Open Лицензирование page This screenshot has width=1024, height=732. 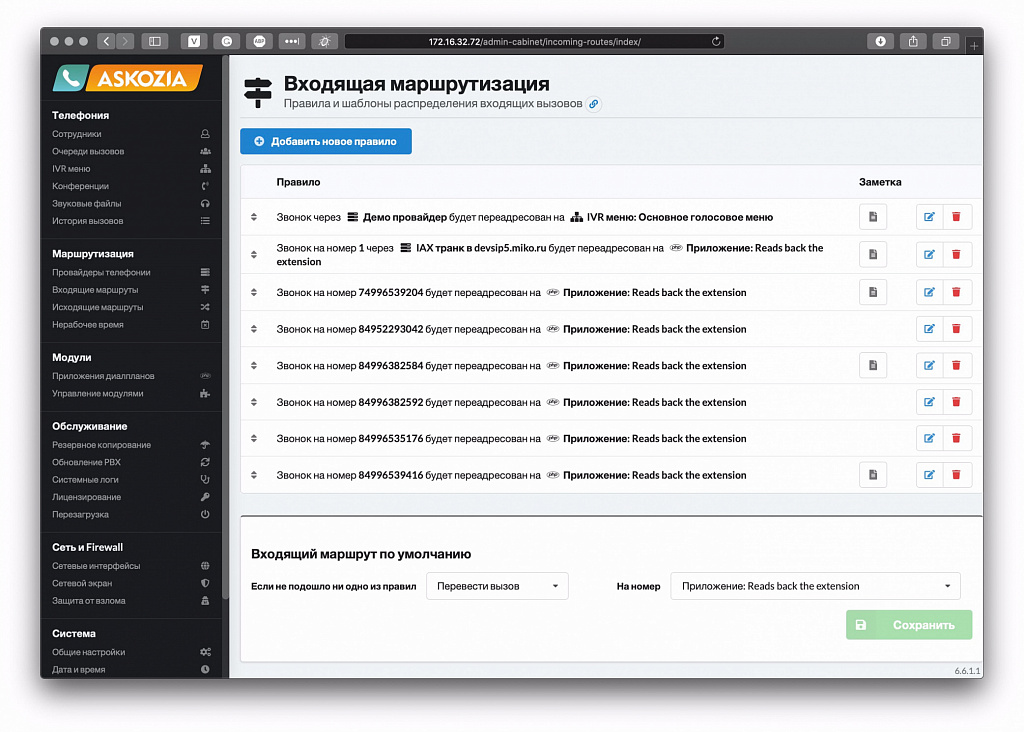point(131,497)
